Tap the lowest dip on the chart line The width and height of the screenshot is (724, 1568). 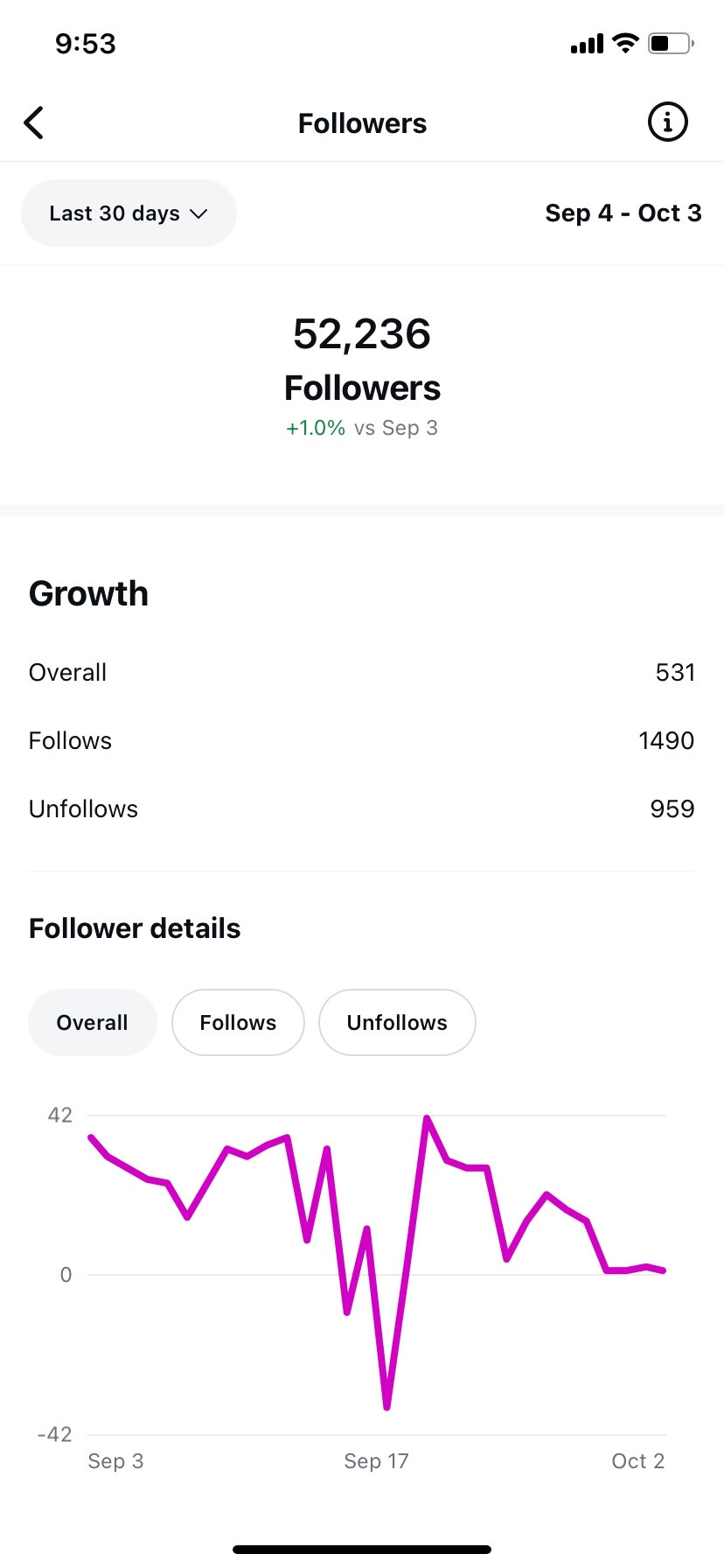tap(386, 1406)
